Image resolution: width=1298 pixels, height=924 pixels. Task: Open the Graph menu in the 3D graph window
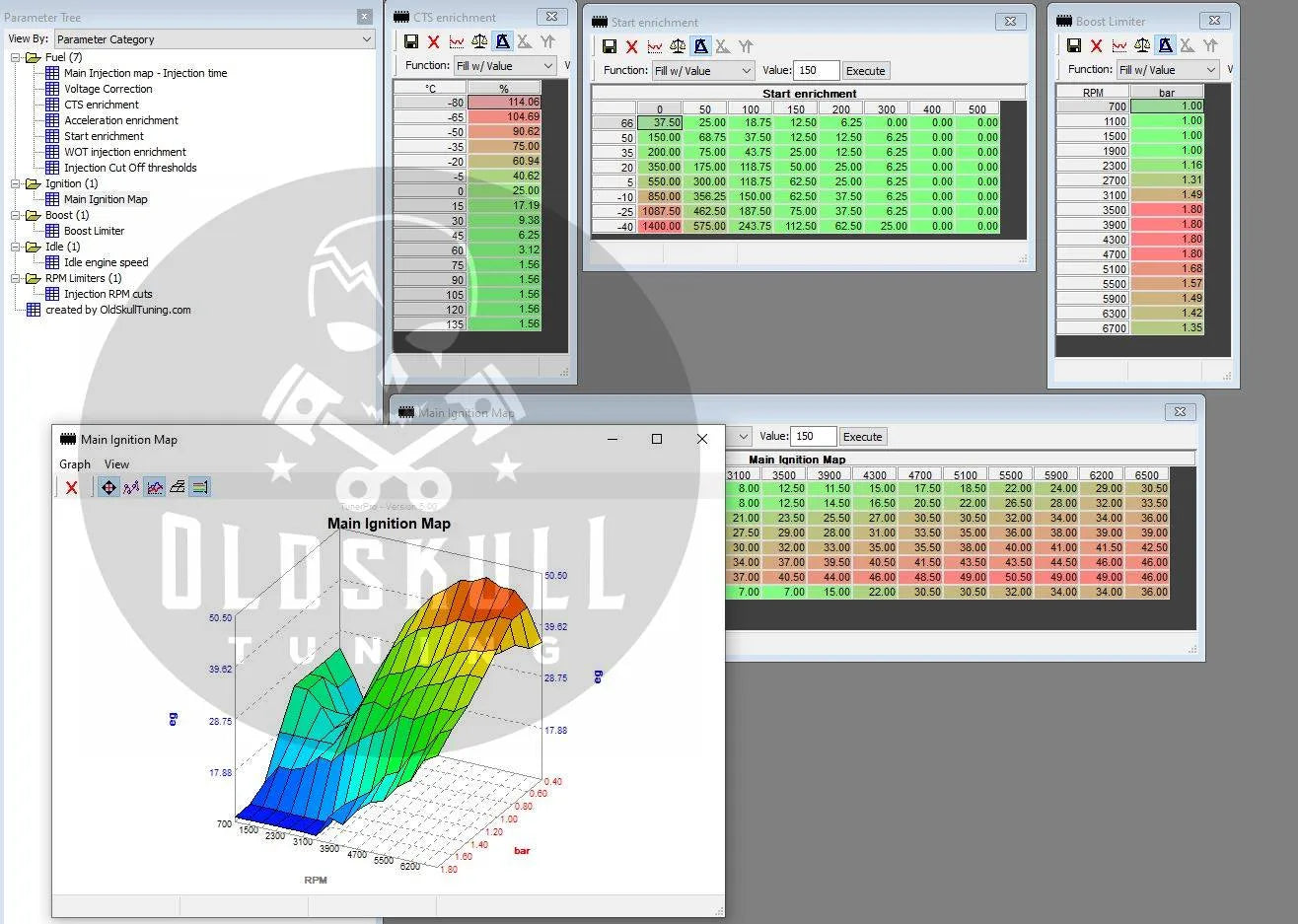point(75,464)
